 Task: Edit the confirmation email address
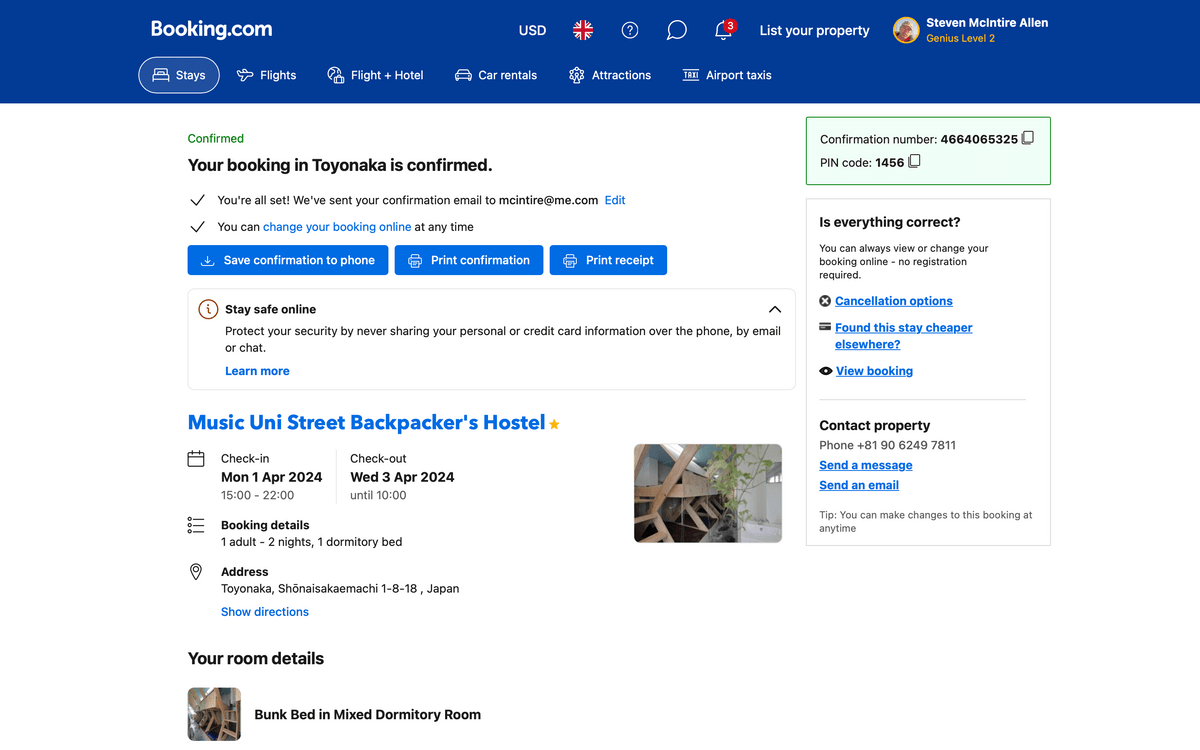[615, 200]
